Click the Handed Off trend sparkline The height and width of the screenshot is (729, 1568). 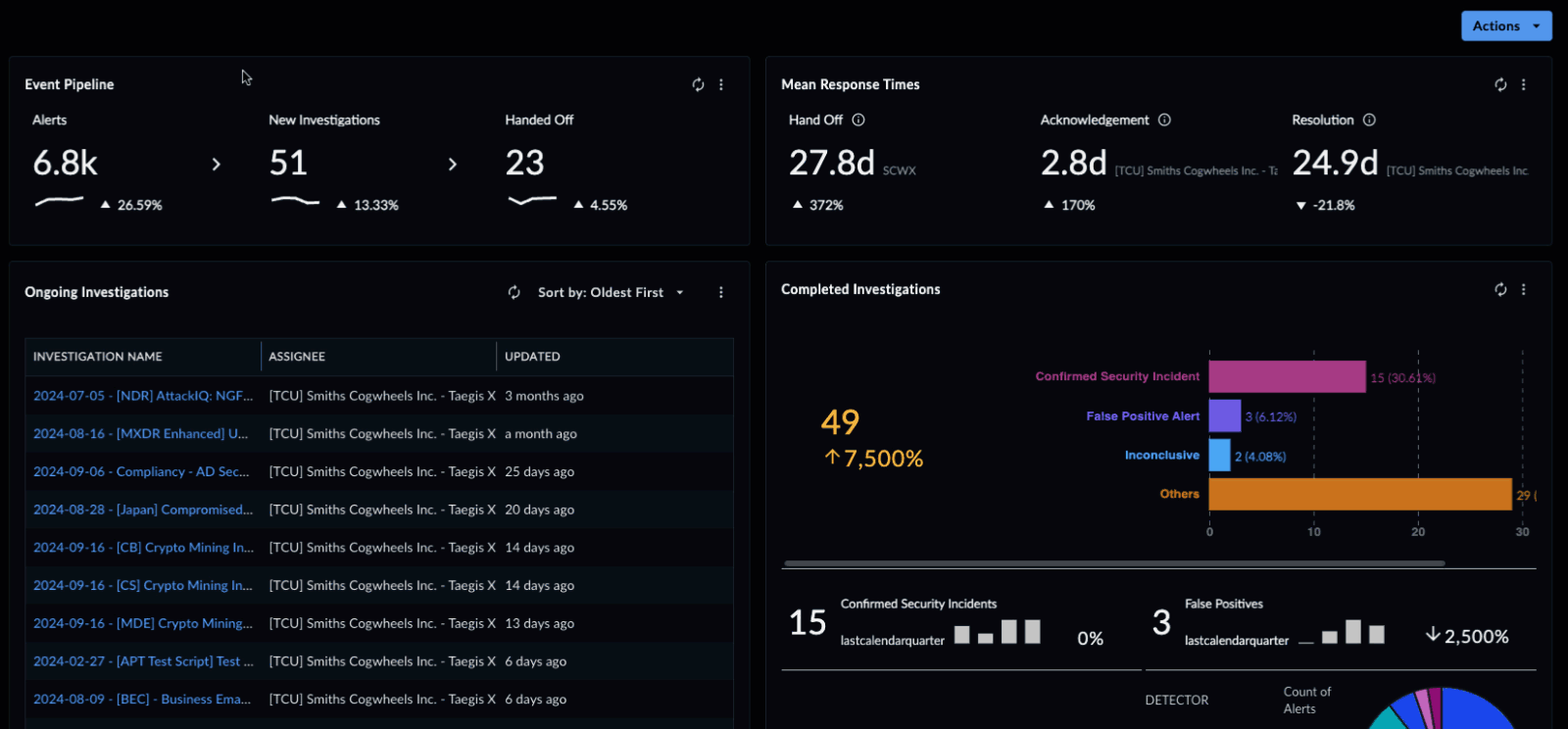532,201
